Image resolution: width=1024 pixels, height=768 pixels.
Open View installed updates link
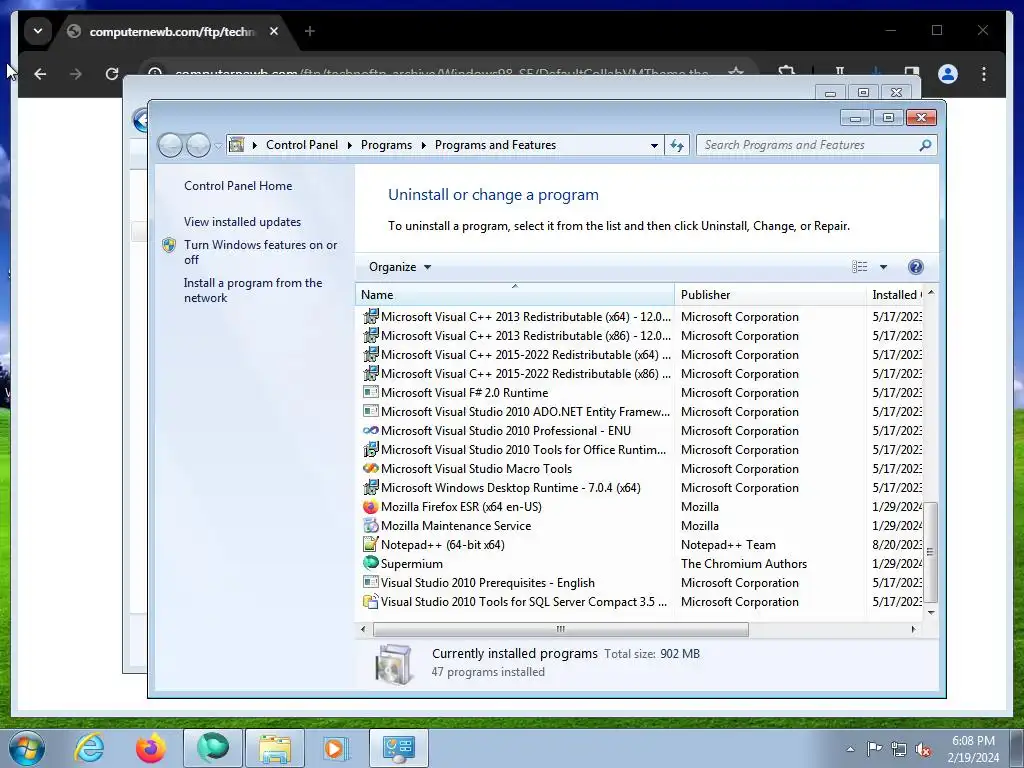242,221
